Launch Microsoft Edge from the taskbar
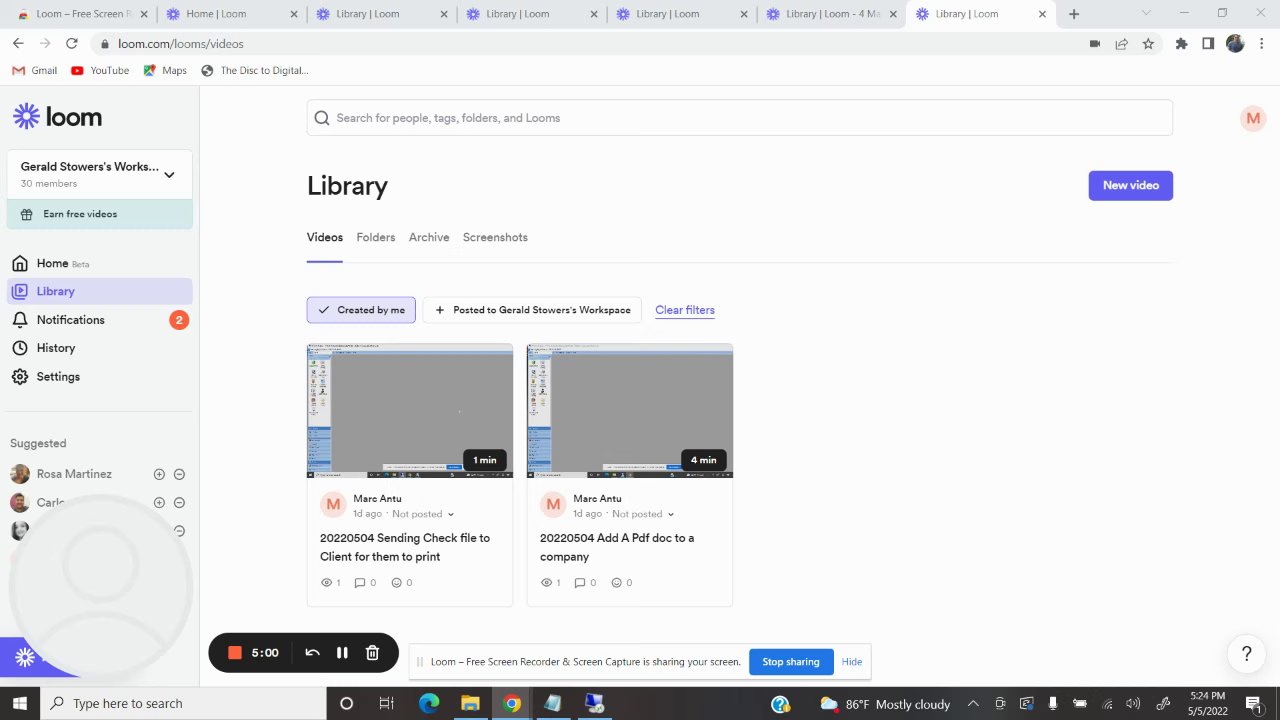The image size is (1280, 720). tap(429, 704)
